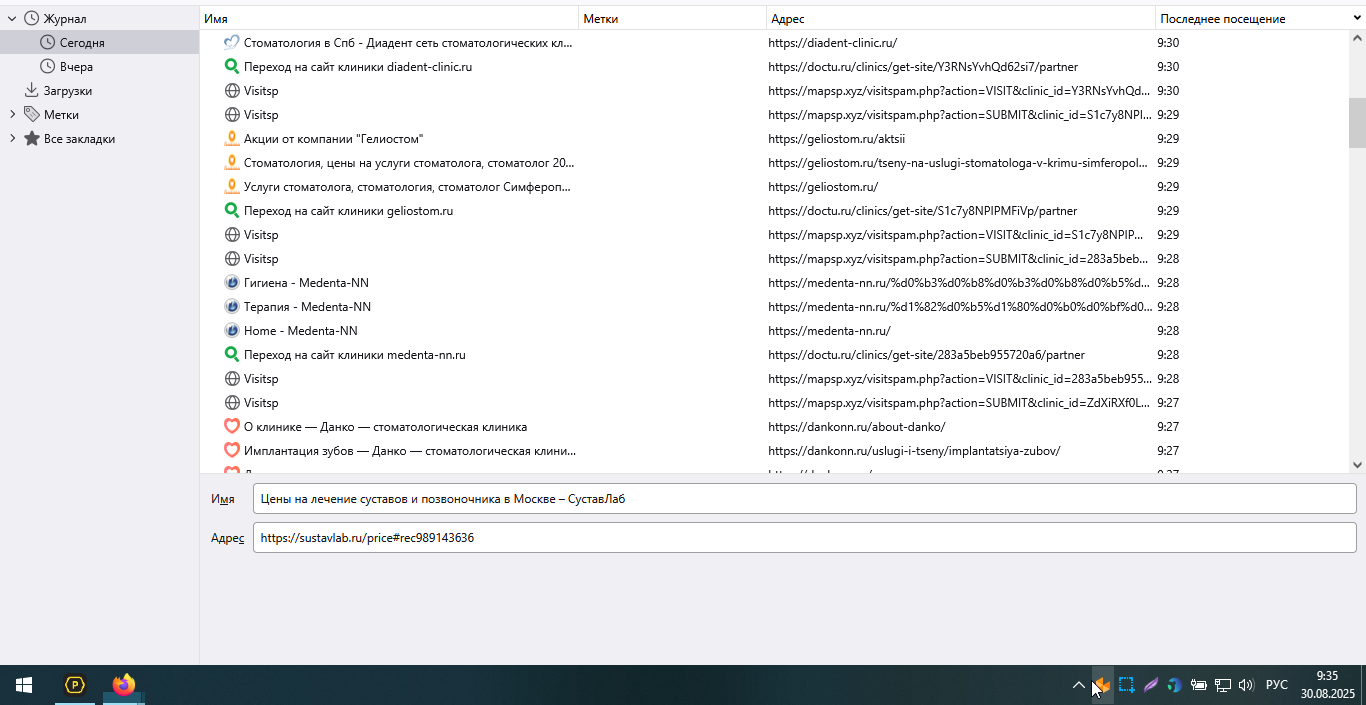The width and height of the screenshot is (1366, 705).
Task: Select the Все закладки star item
Action: click(x=69, y=138)
